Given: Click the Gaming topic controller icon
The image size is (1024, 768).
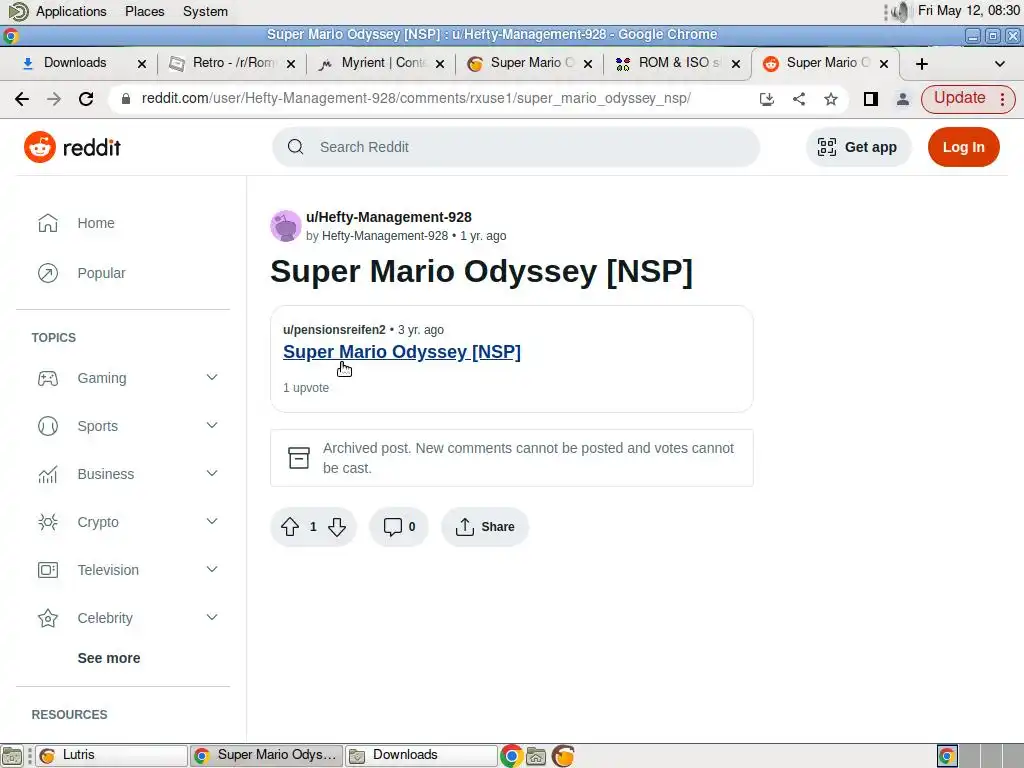Looking at the screenshot, I should click(48, 378).
